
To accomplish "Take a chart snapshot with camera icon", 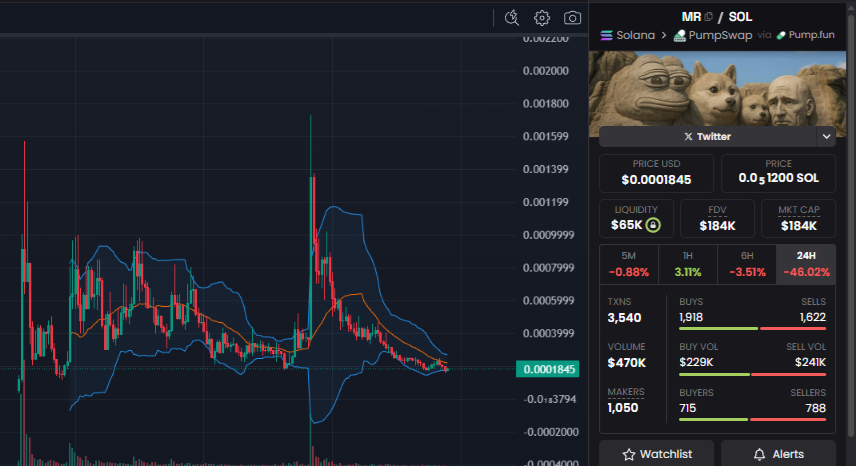I will point(572,18).
